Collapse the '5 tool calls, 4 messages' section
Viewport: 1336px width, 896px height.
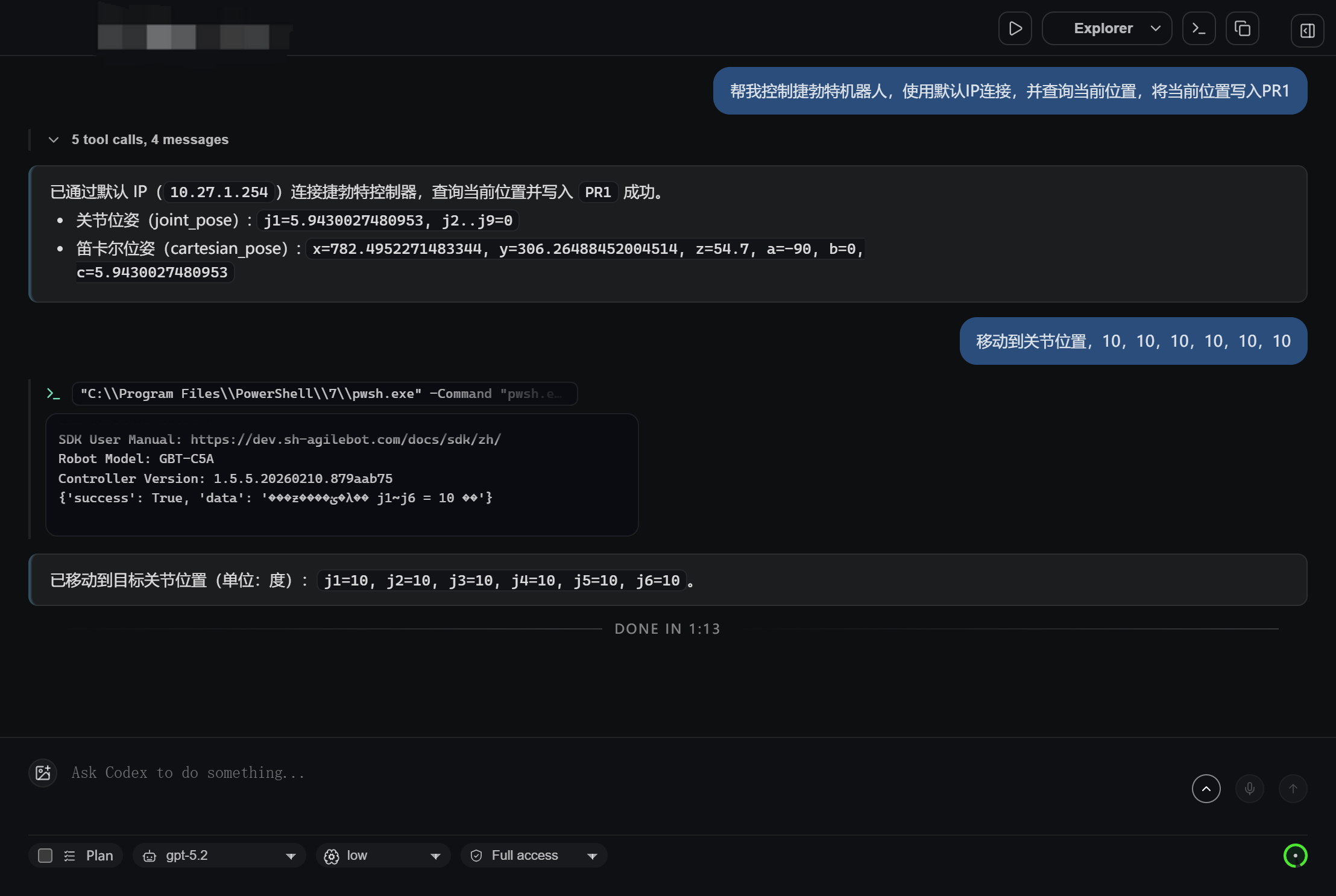54,140
